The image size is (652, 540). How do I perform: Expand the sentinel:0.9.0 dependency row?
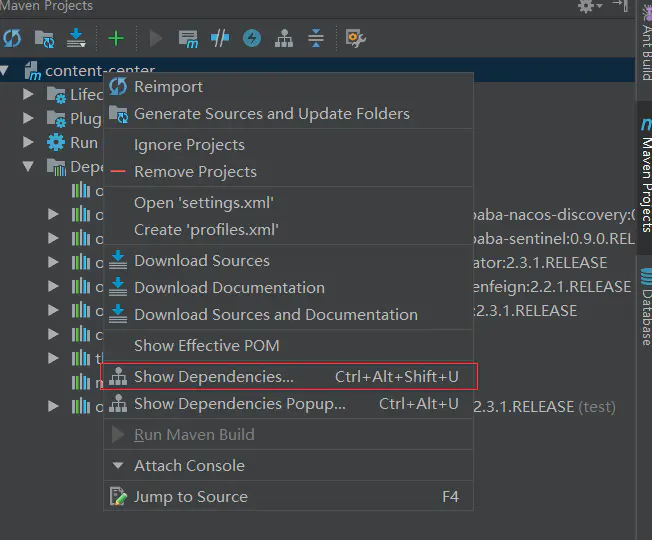[53, 239]
